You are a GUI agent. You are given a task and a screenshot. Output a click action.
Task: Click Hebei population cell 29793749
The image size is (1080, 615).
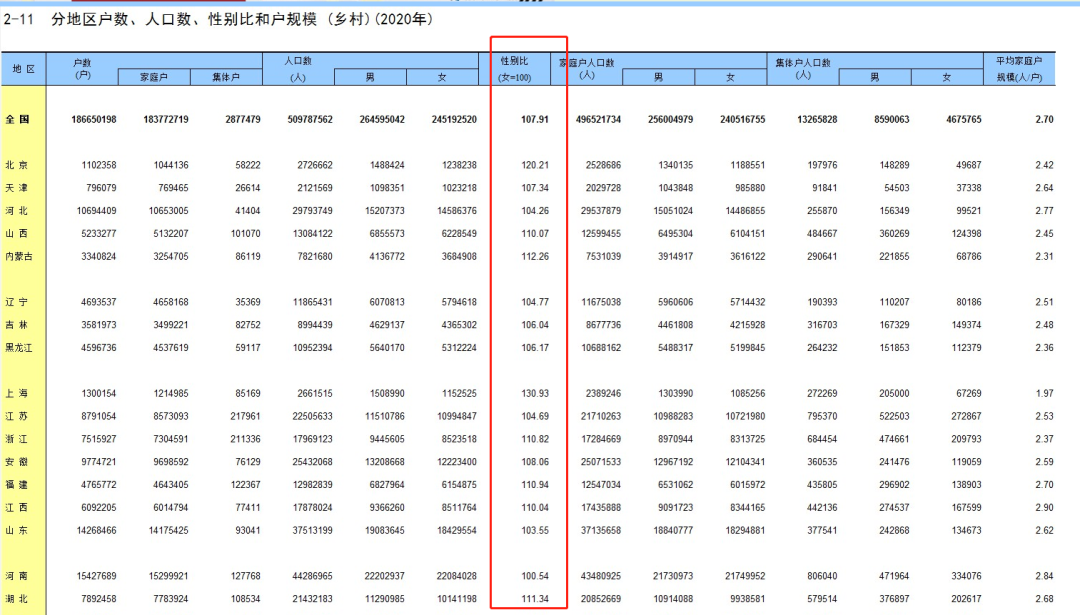coord(313,211)
